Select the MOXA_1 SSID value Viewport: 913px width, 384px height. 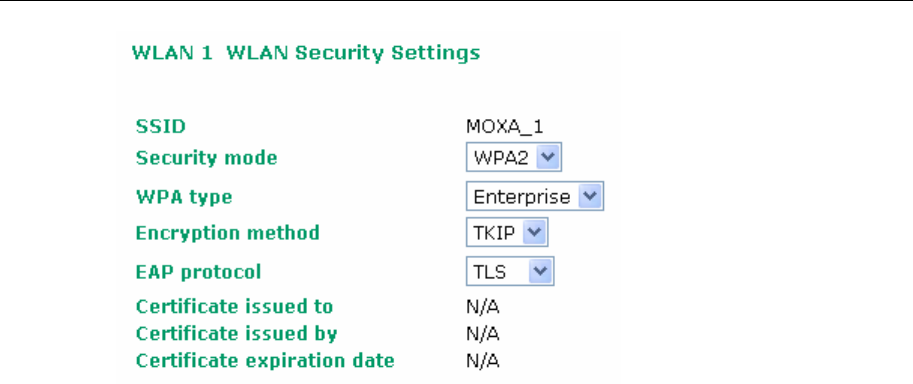504,127
